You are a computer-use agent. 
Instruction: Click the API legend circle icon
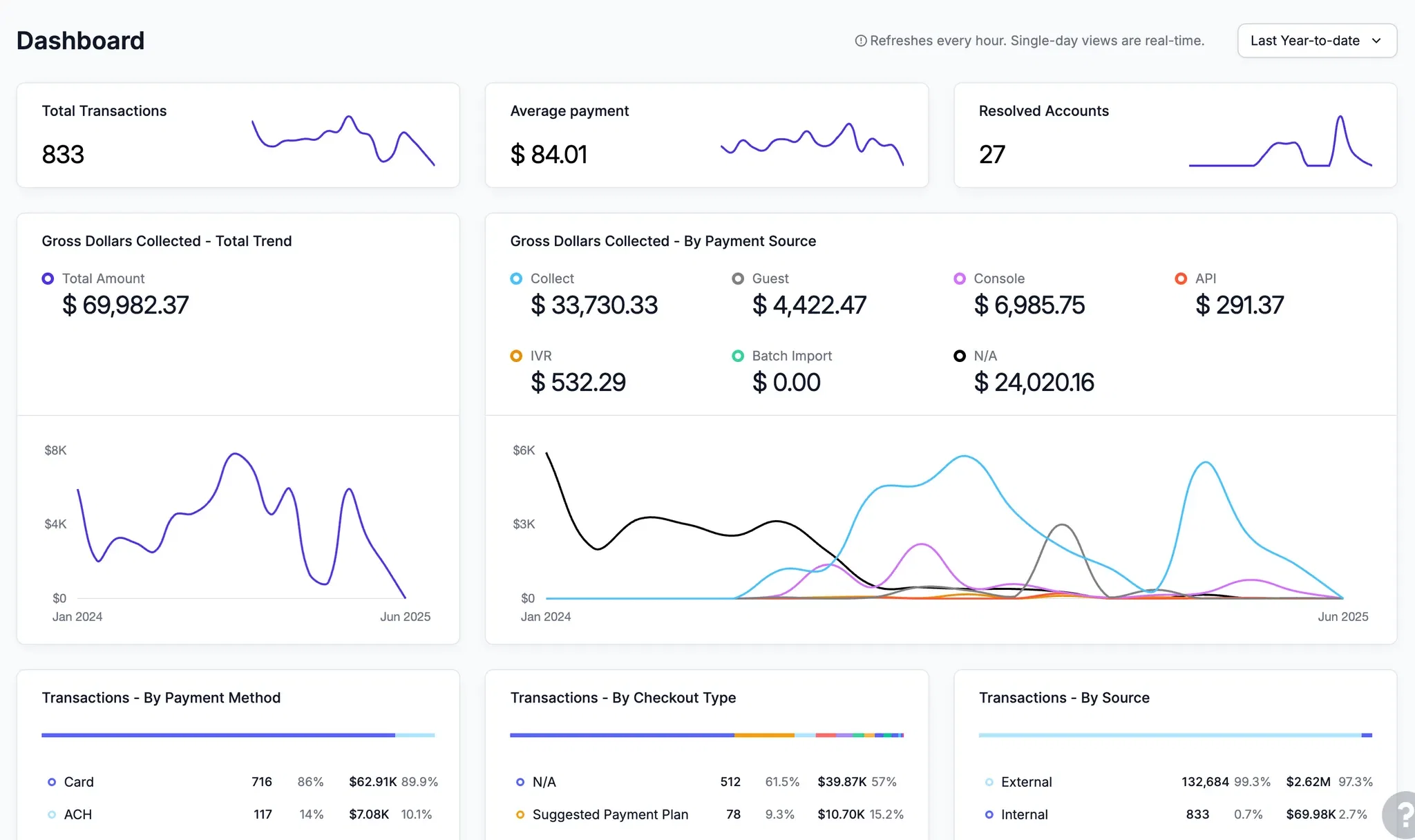pyautogui.click(x=1181, y=278)
